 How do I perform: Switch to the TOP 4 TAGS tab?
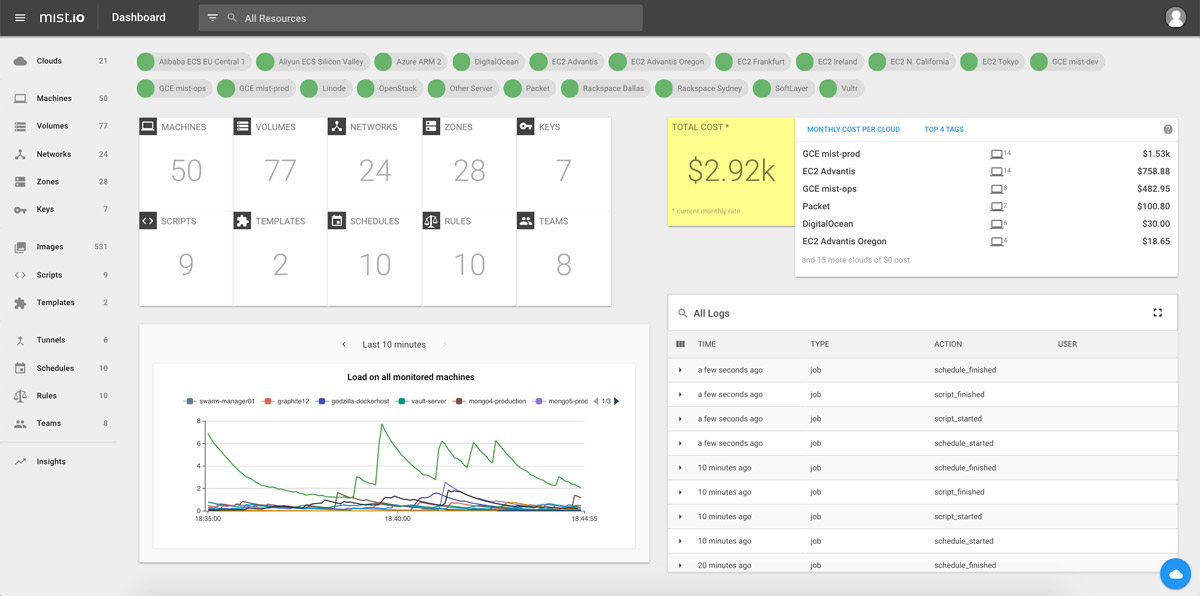coord(943,129)
